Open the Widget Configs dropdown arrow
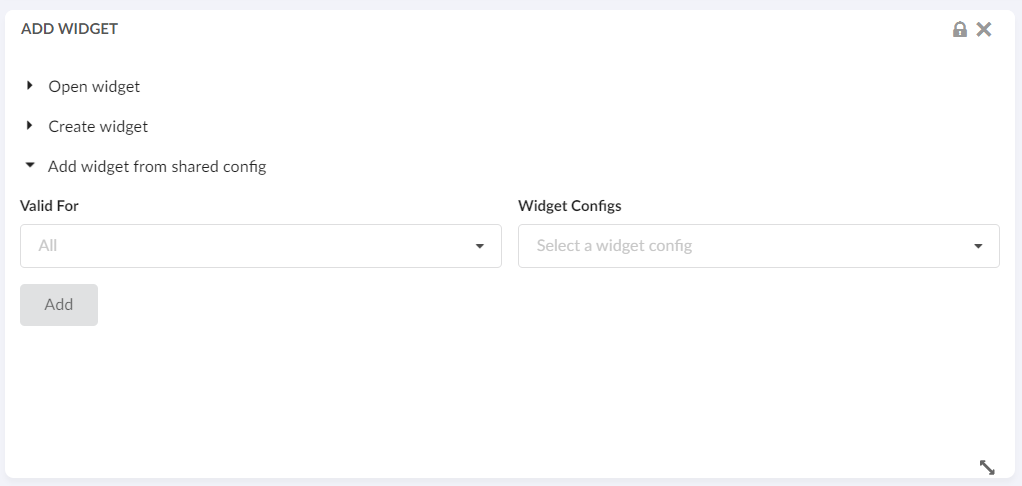 pos(978,246)
